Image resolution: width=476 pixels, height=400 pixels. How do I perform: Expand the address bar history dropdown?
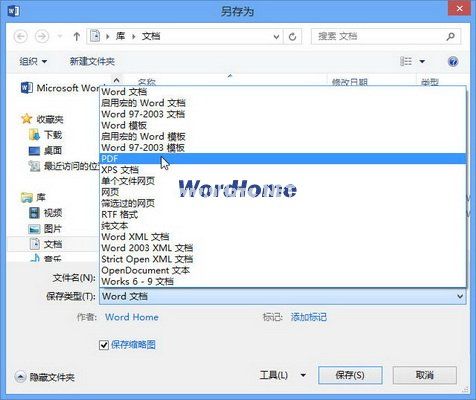click(x=276, y=37)
